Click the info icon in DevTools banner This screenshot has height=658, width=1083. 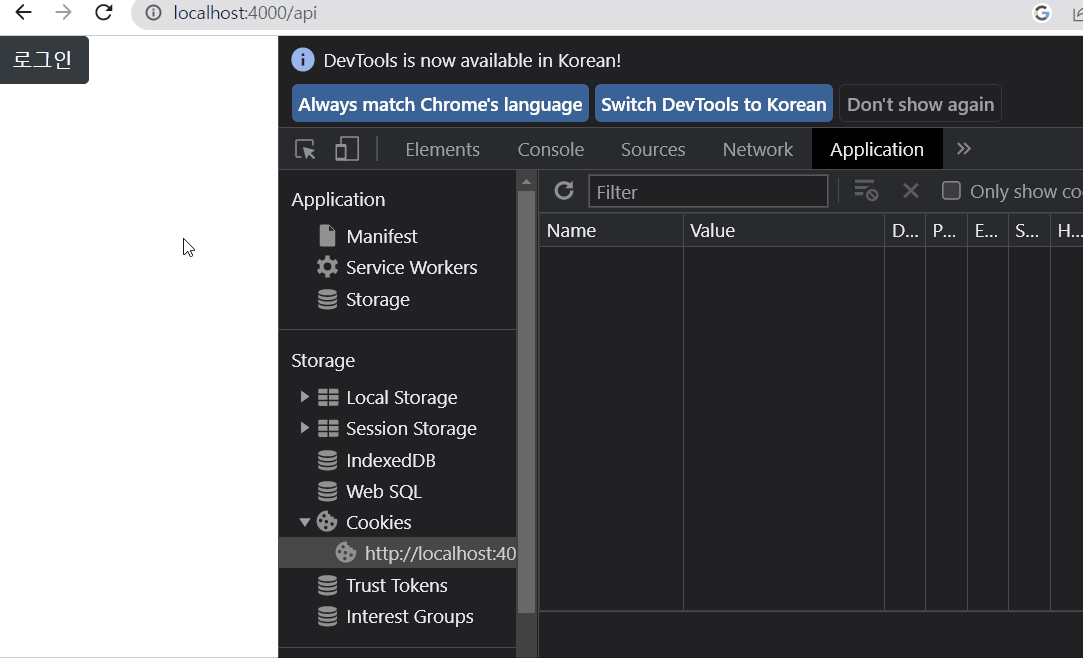pos(303,60)
